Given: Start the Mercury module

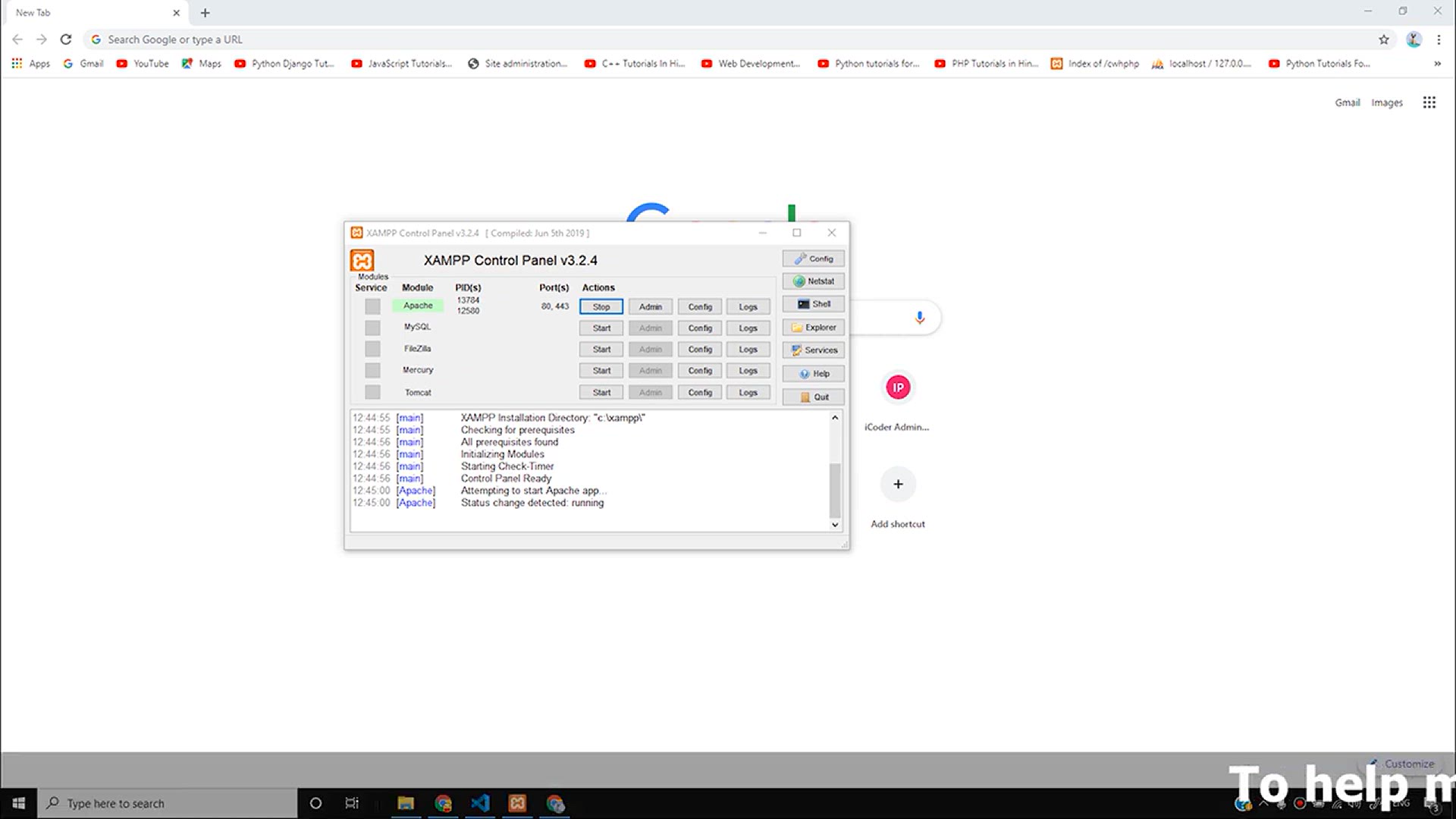Looking at the screenshot, I should tap(601, 371).
